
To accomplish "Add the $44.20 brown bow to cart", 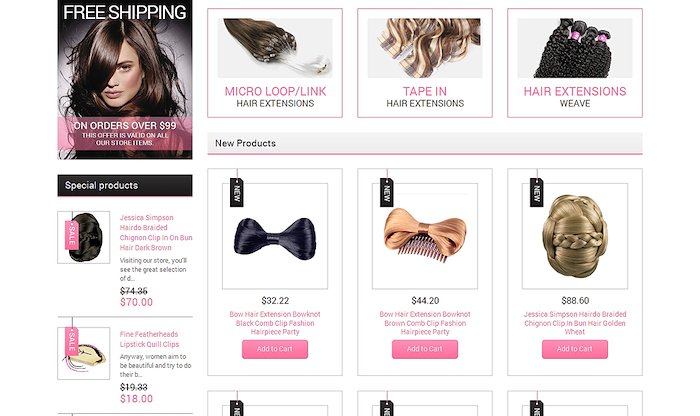I will 425,349.
